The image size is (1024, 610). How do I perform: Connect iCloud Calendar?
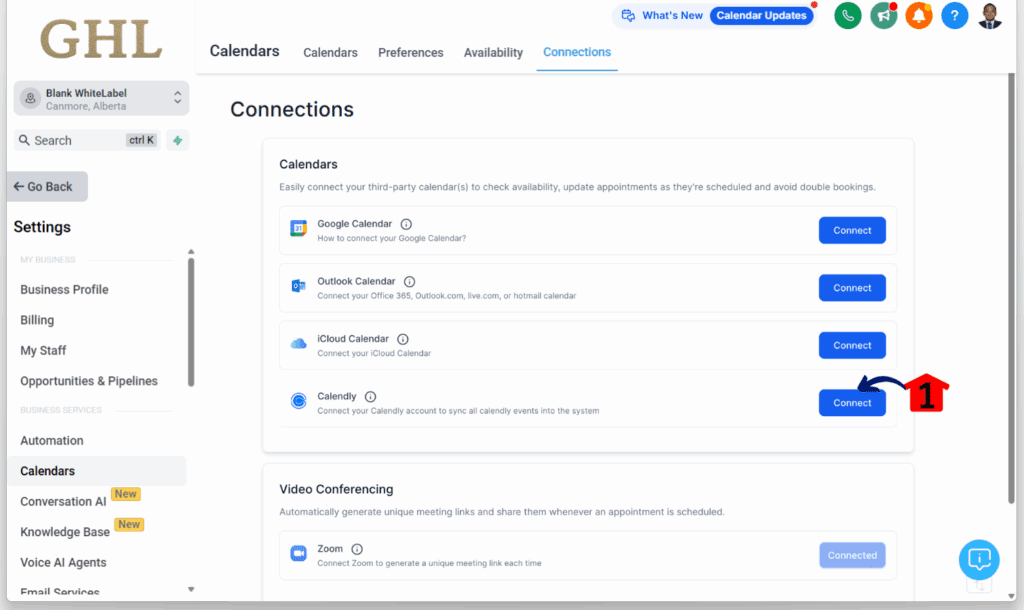click(x=852, y=345)
